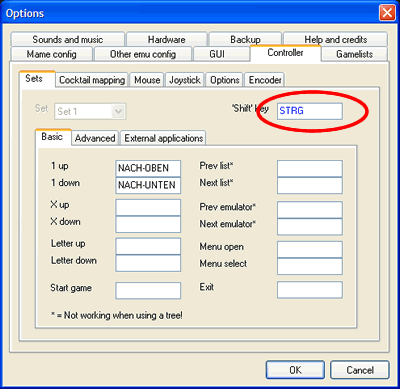Click the Letter up input field

pos(148,246)
